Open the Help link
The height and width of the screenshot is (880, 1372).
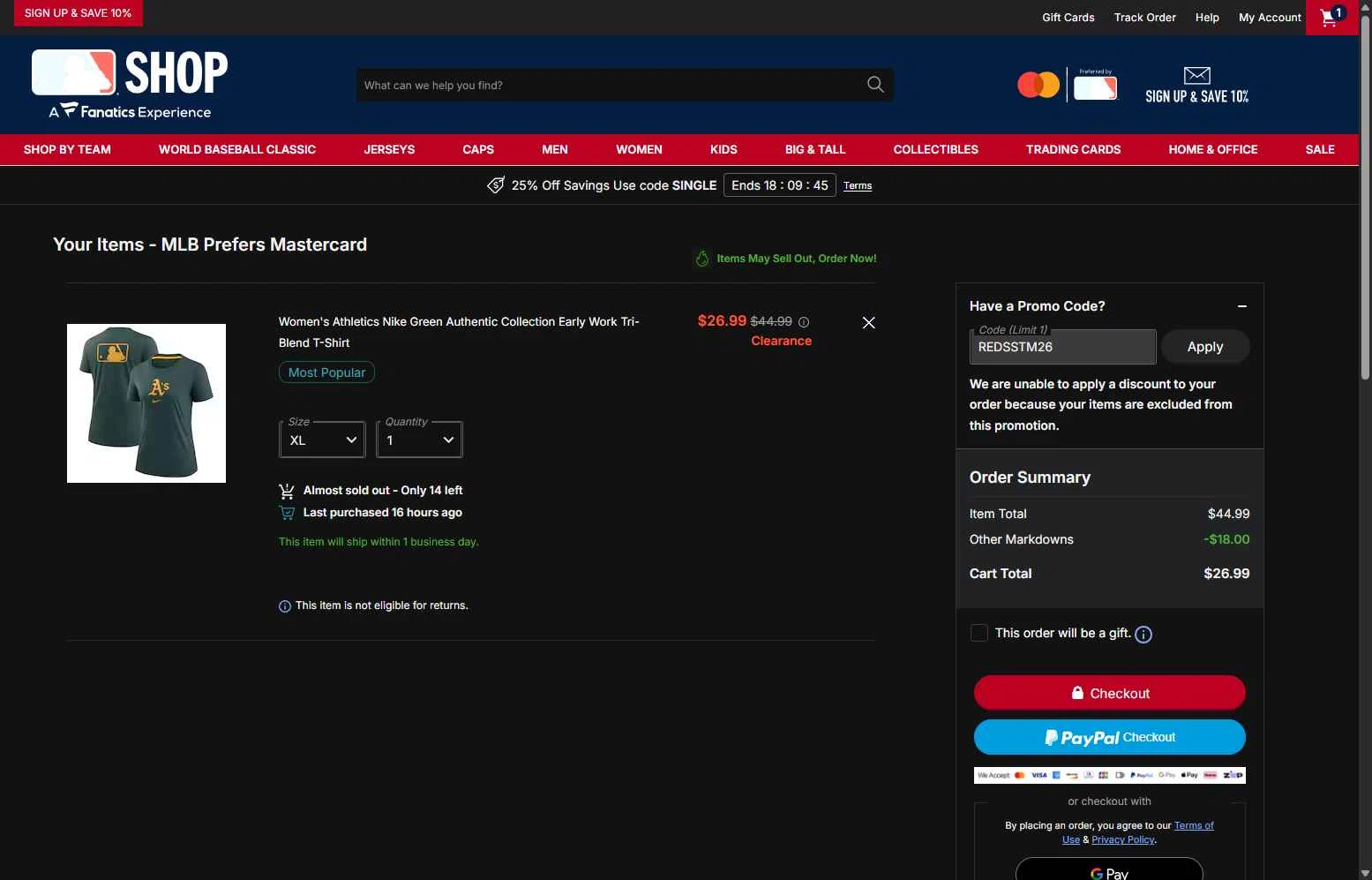coord(1207,18)
